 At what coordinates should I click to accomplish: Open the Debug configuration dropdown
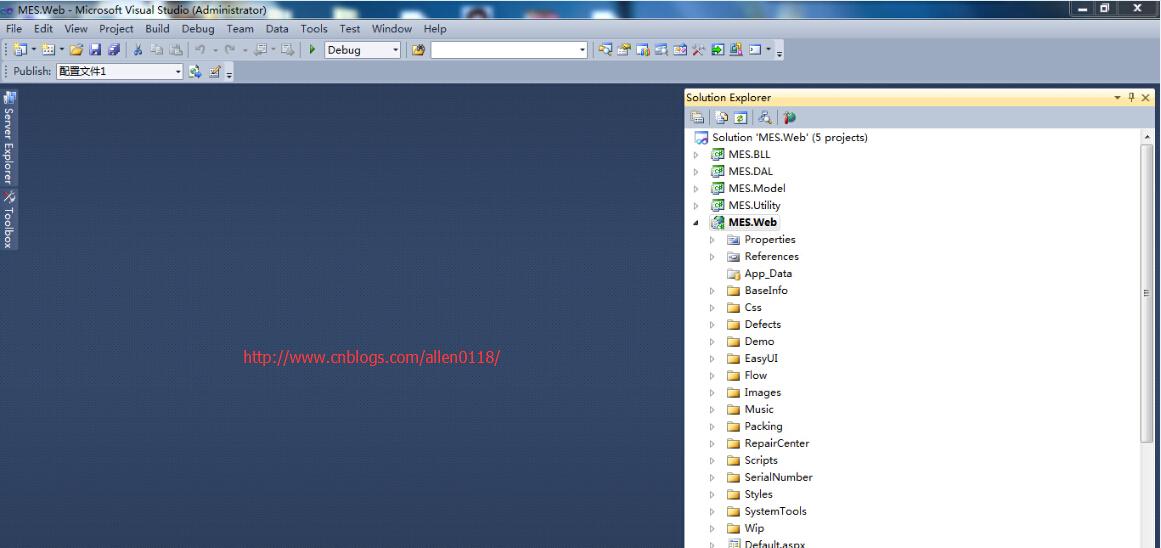[395, 50]
